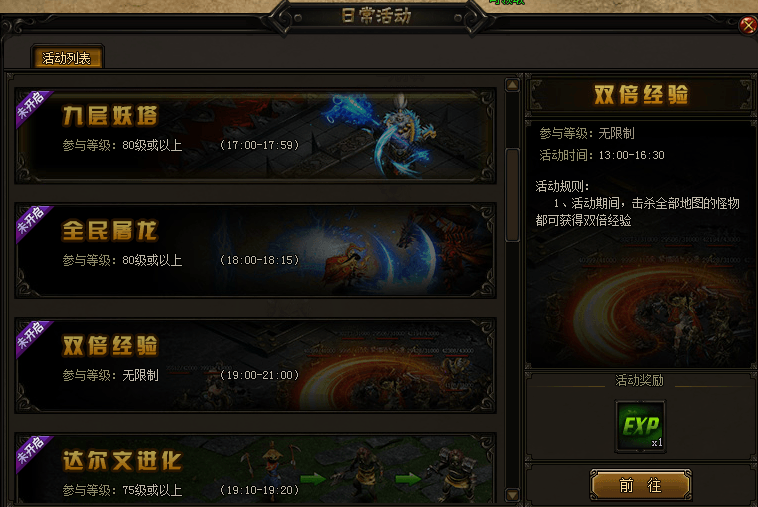Click the 未开启 ribbon on 双倍经验
Screen dimensions: 758x507
pyautogui.click(x=33, y=337)
